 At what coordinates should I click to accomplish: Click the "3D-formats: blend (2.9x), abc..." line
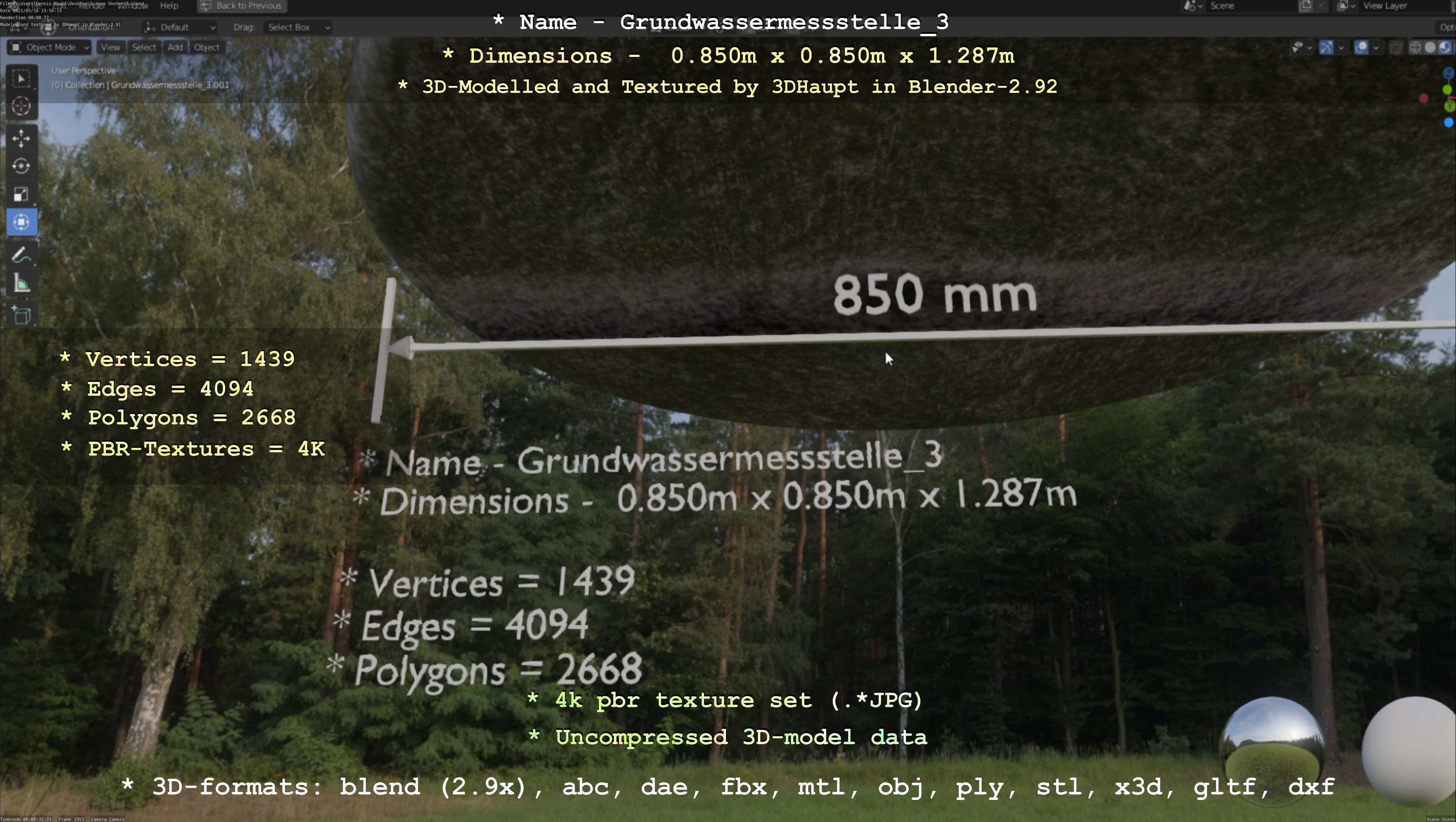[728, 787]
